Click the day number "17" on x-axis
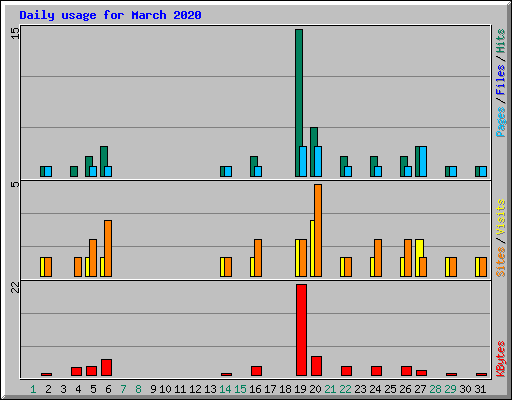512x400 pixels. (x=270, y=389)
